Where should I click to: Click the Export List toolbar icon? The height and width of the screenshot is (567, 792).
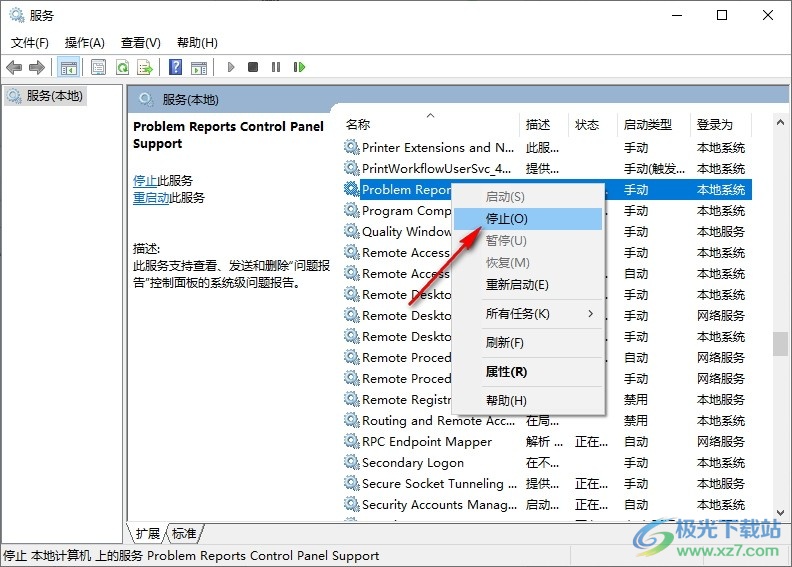click(145, 67)
